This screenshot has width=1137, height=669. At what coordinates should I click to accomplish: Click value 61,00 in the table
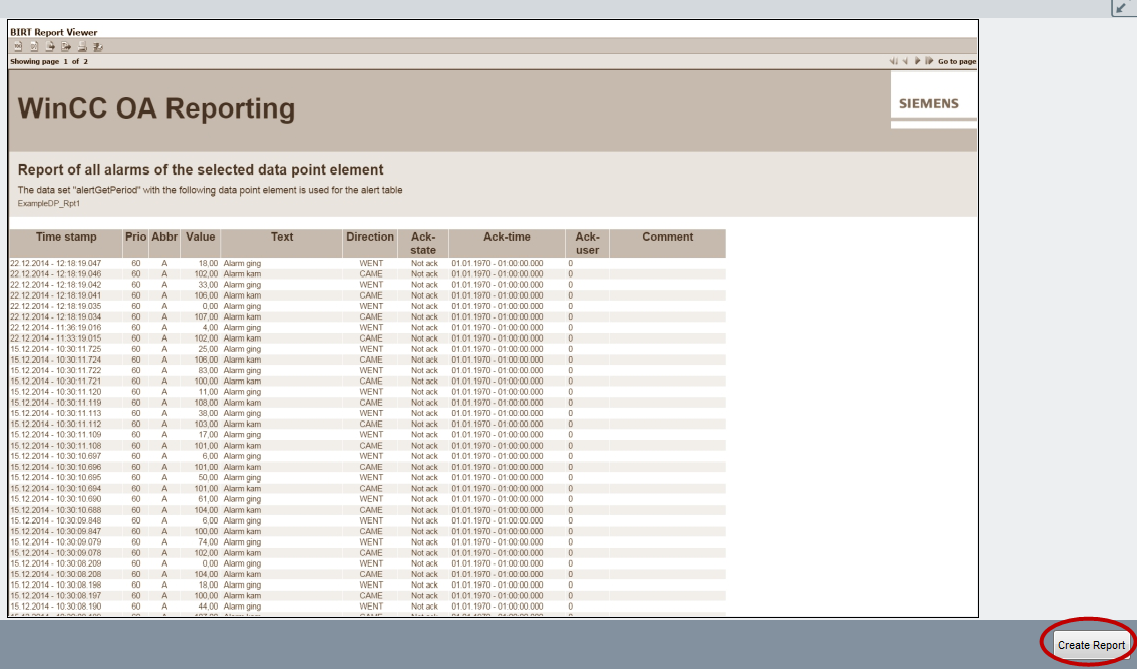tap(208, 499)
